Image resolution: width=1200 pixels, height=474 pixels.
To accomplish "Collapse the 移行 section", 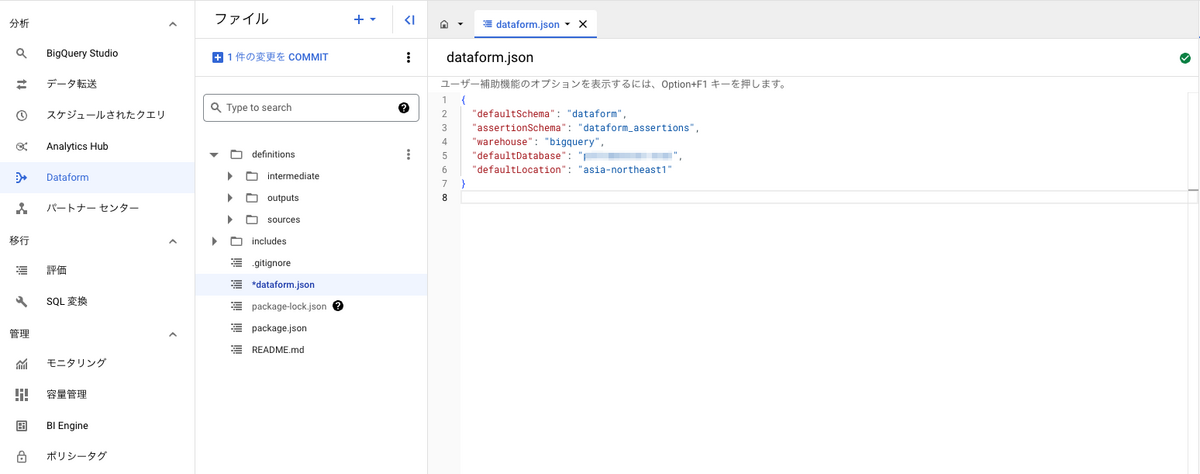I will click(172, 241).
